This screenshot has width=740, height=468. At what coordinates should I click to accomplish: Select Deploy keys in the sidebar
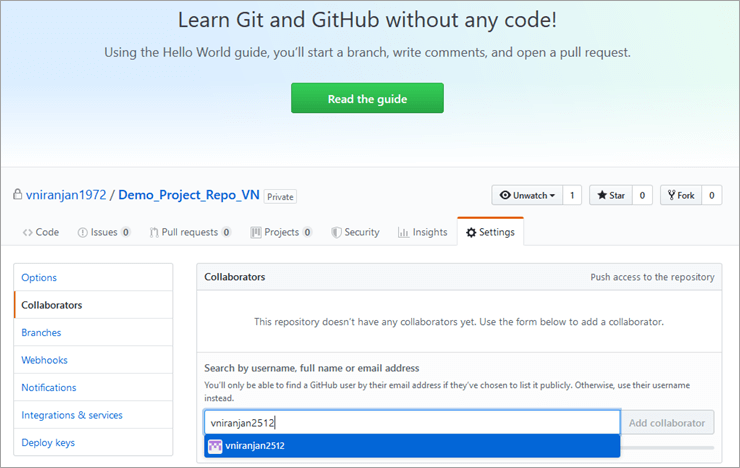tap(48, 443)
